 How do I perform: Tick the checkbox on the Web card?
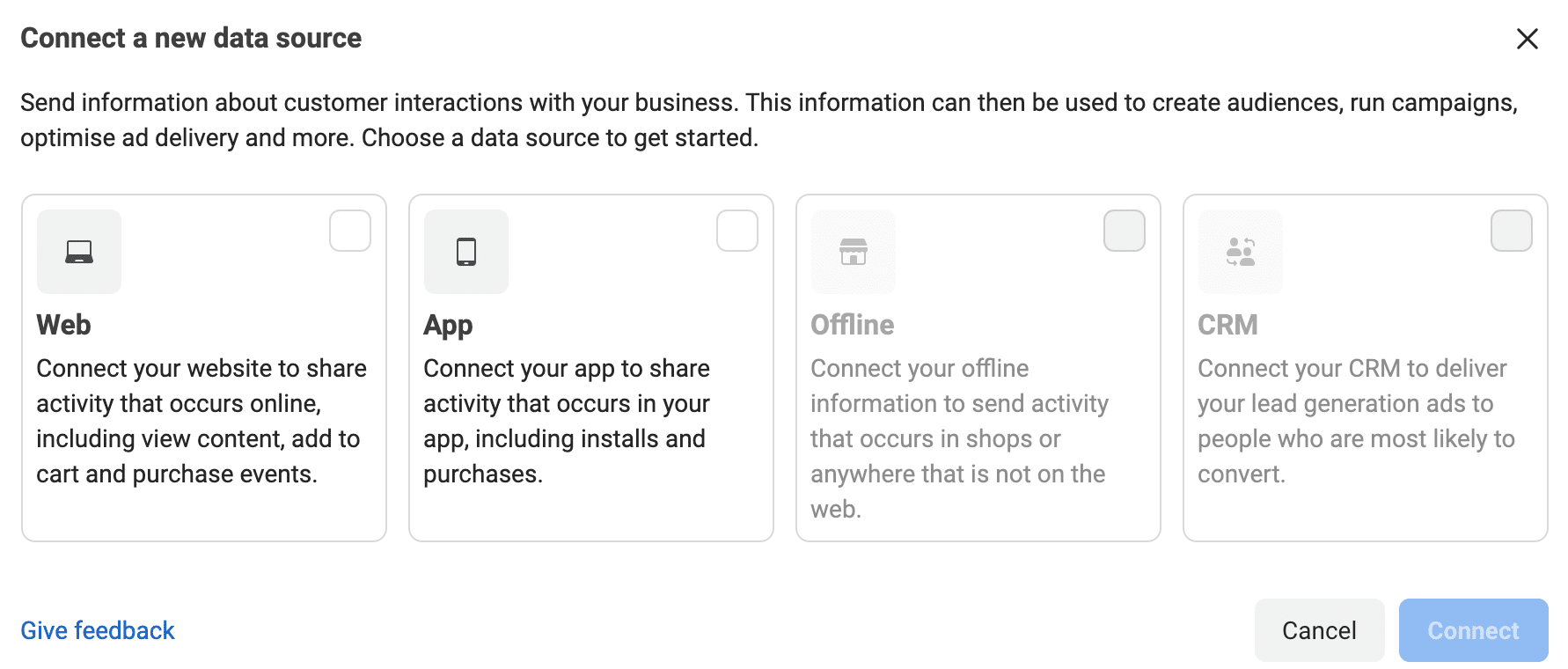click(x=350, y=231)
